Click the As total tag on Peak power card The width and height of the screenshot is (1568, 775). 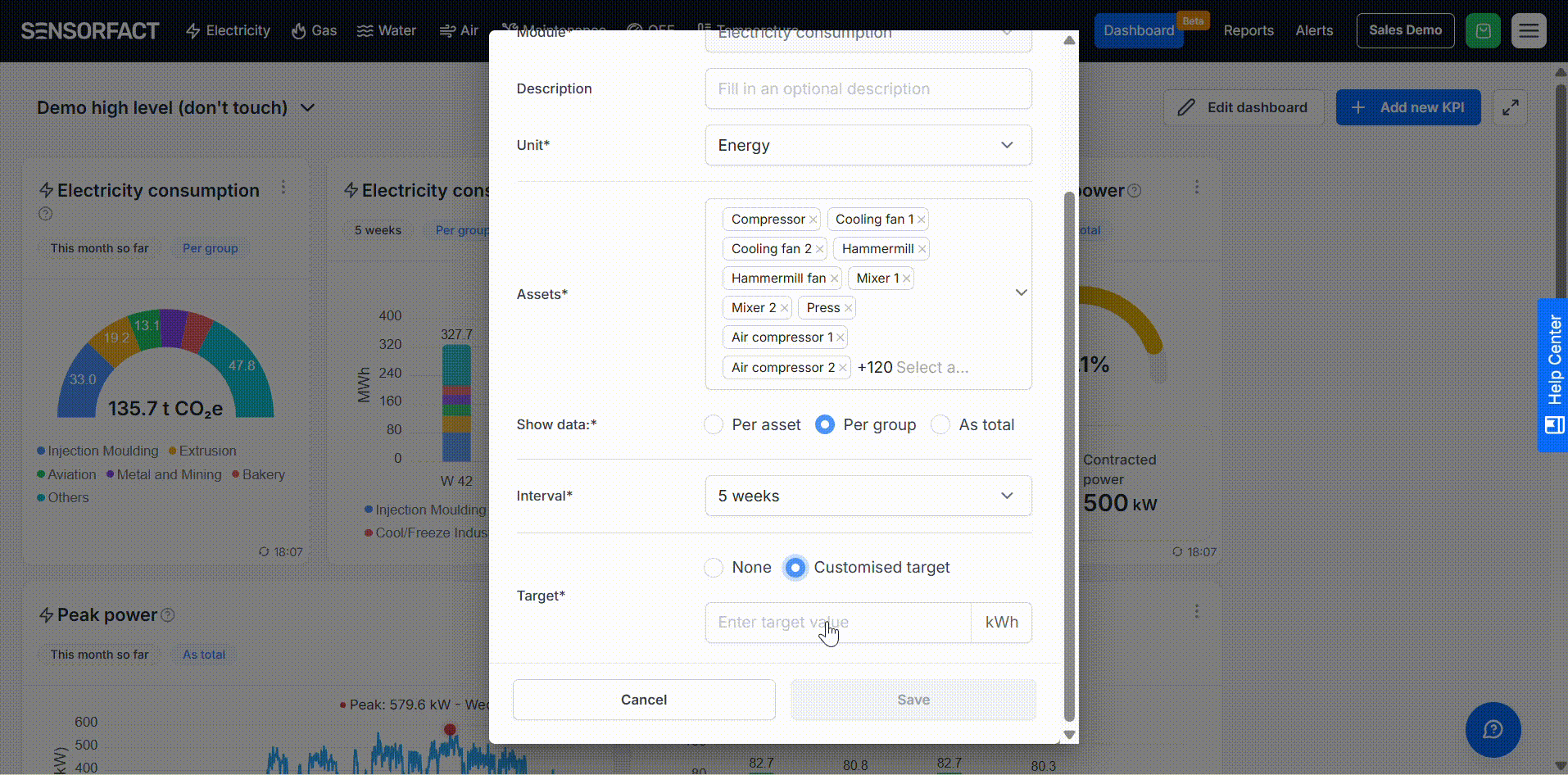[x=204, y=655]
